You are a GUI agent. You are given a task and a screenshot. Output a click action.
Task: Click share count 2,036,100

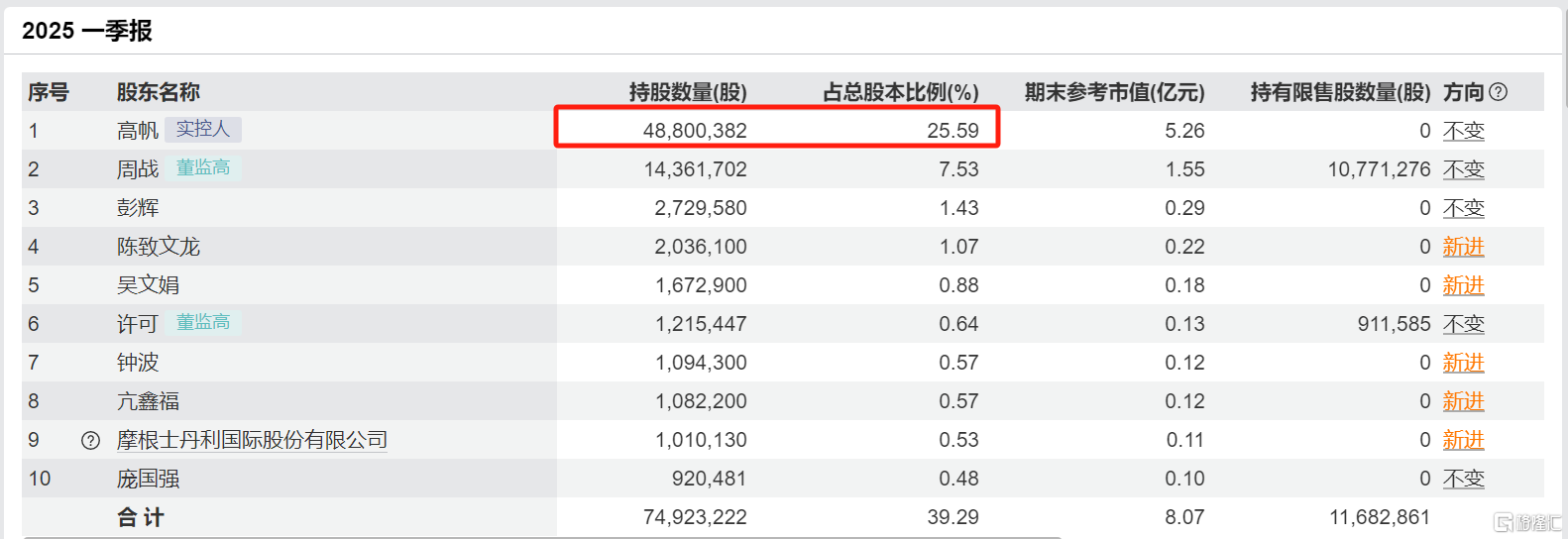coord(701,247)
